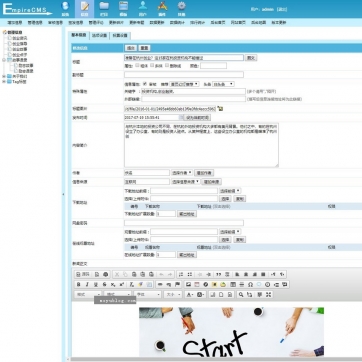This screenshot has width=362, height=362.
Task: Click the image picker icon beside title picture field
Action: [220, 108]
